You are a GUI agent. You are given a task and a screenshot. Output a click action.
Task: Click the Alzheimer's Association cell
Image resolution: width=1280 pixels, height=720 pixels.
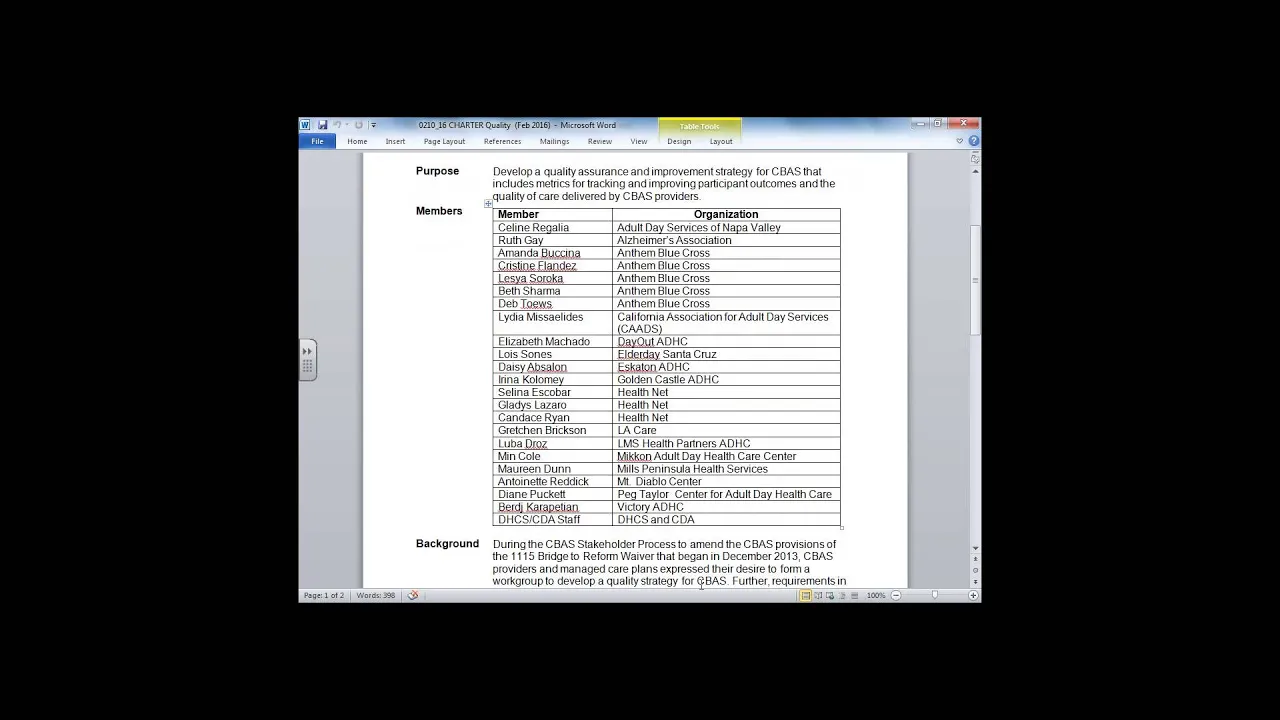tap(726, 240)
